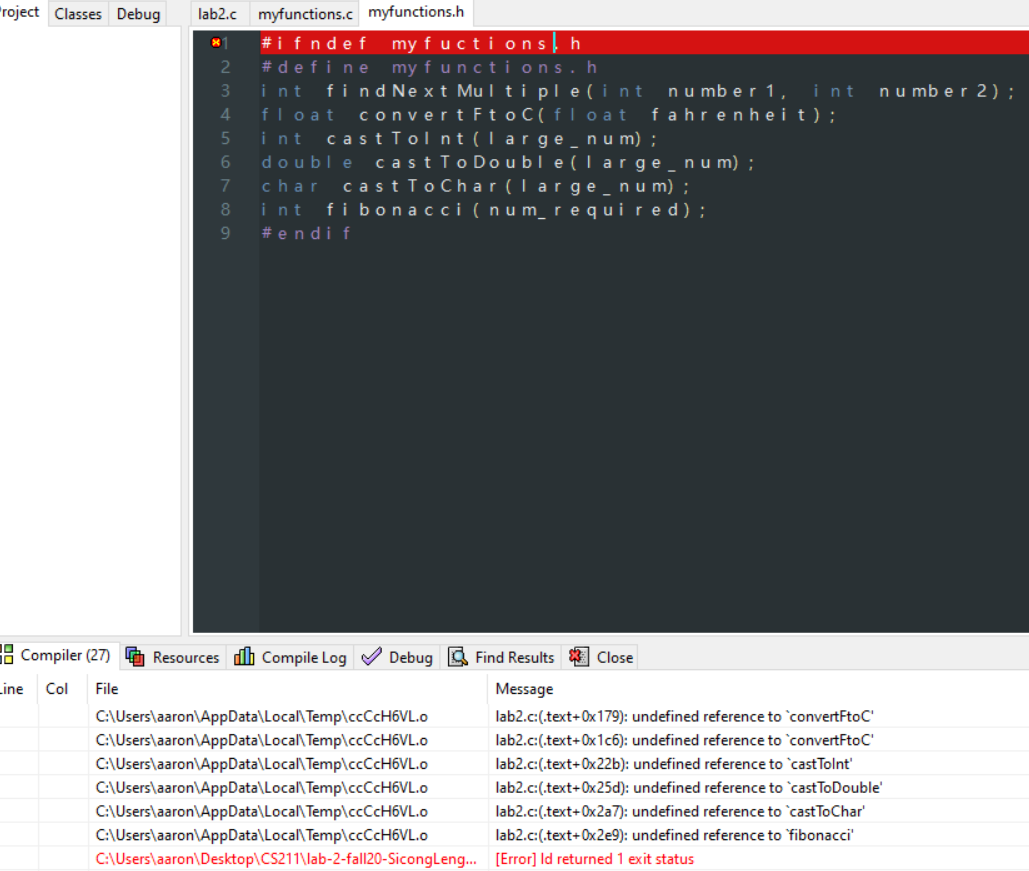This screenshot has width=1029, height=871.
Task: Click the Compiler tab's grid icon
Action: pos(8,656)
